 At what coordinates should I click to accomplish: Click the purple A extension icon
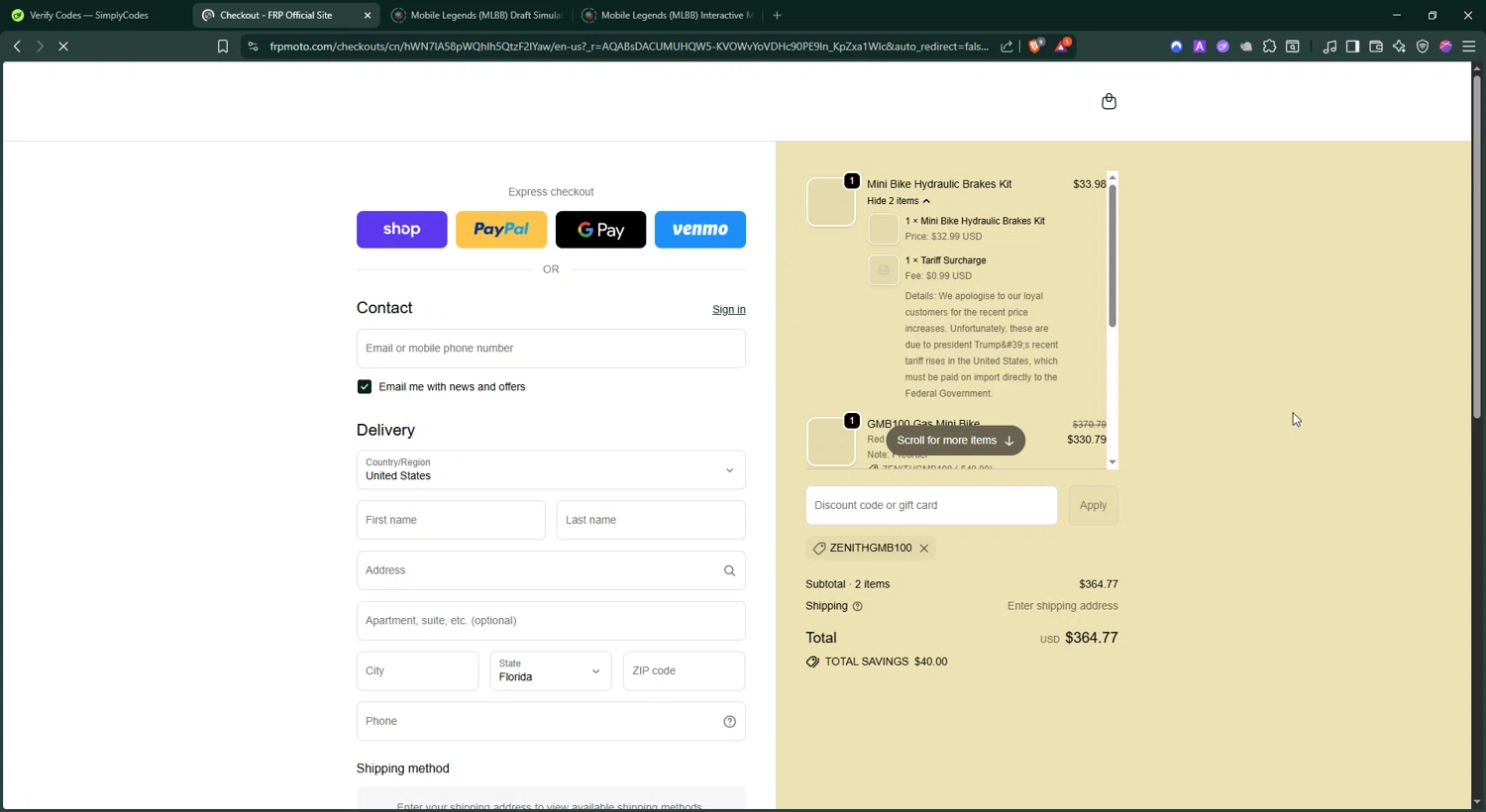pos(1200,47)
